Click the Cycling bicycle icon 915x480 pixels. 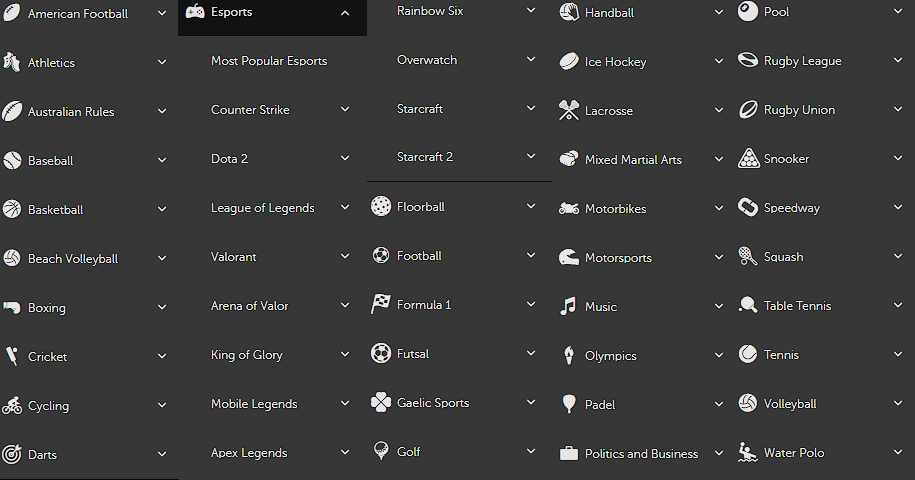coord(12,405)
